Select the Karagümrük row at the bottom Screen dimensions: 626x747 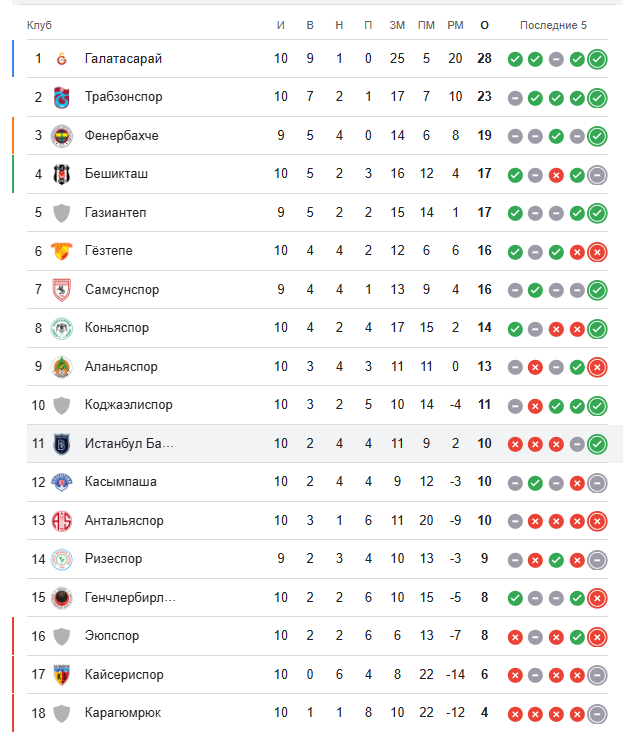(123, 713)
